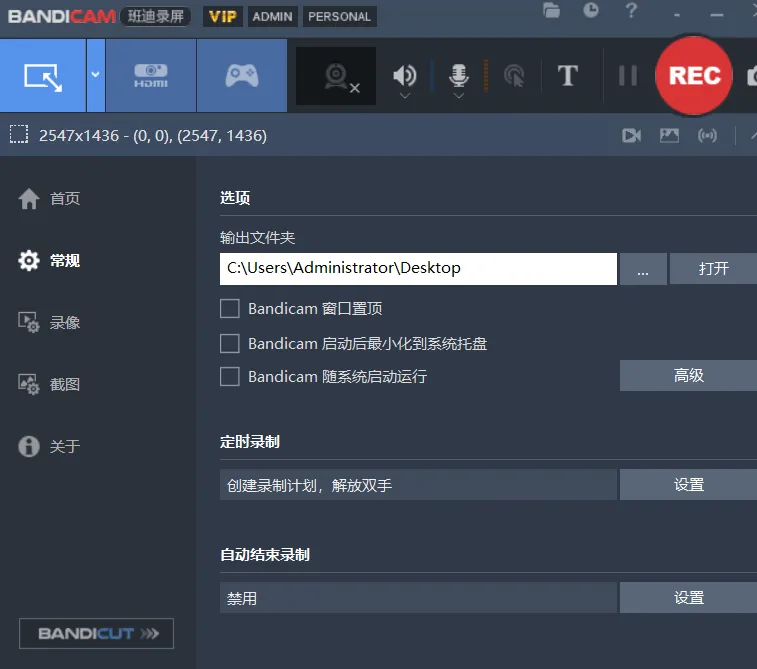The width and height of the screenshot is (757, 669).
Task: Open the output folder icon in title bar
Action: [552, 11]
